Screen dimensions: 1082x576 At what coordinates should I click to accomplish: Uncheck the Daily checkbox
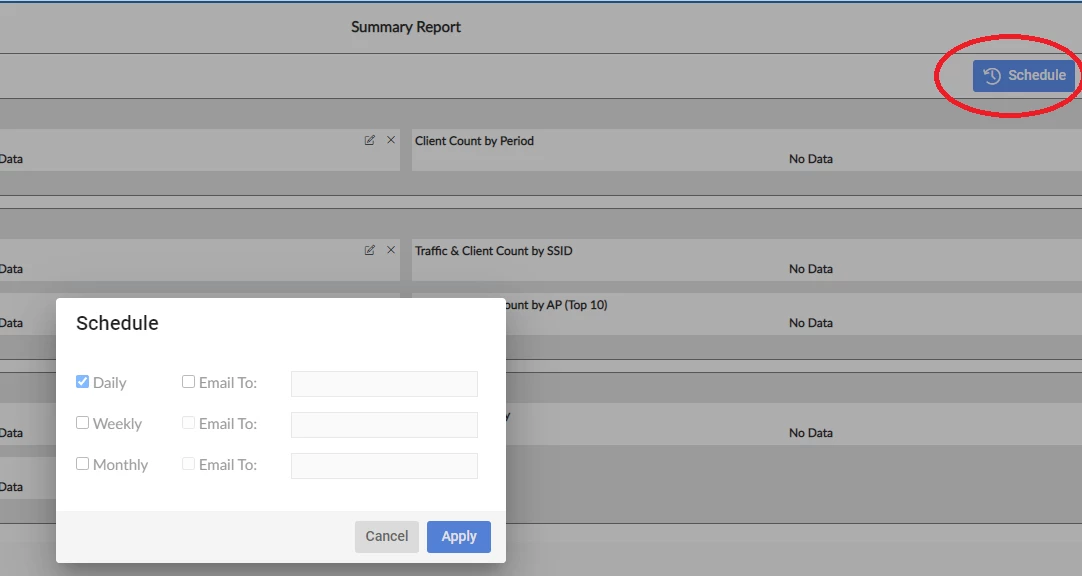pos(82,381)
